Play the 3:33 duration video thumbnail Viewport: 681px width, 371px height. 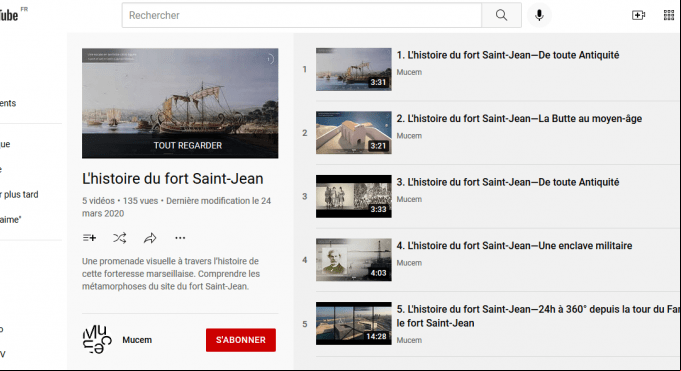[x=354, y=196]
